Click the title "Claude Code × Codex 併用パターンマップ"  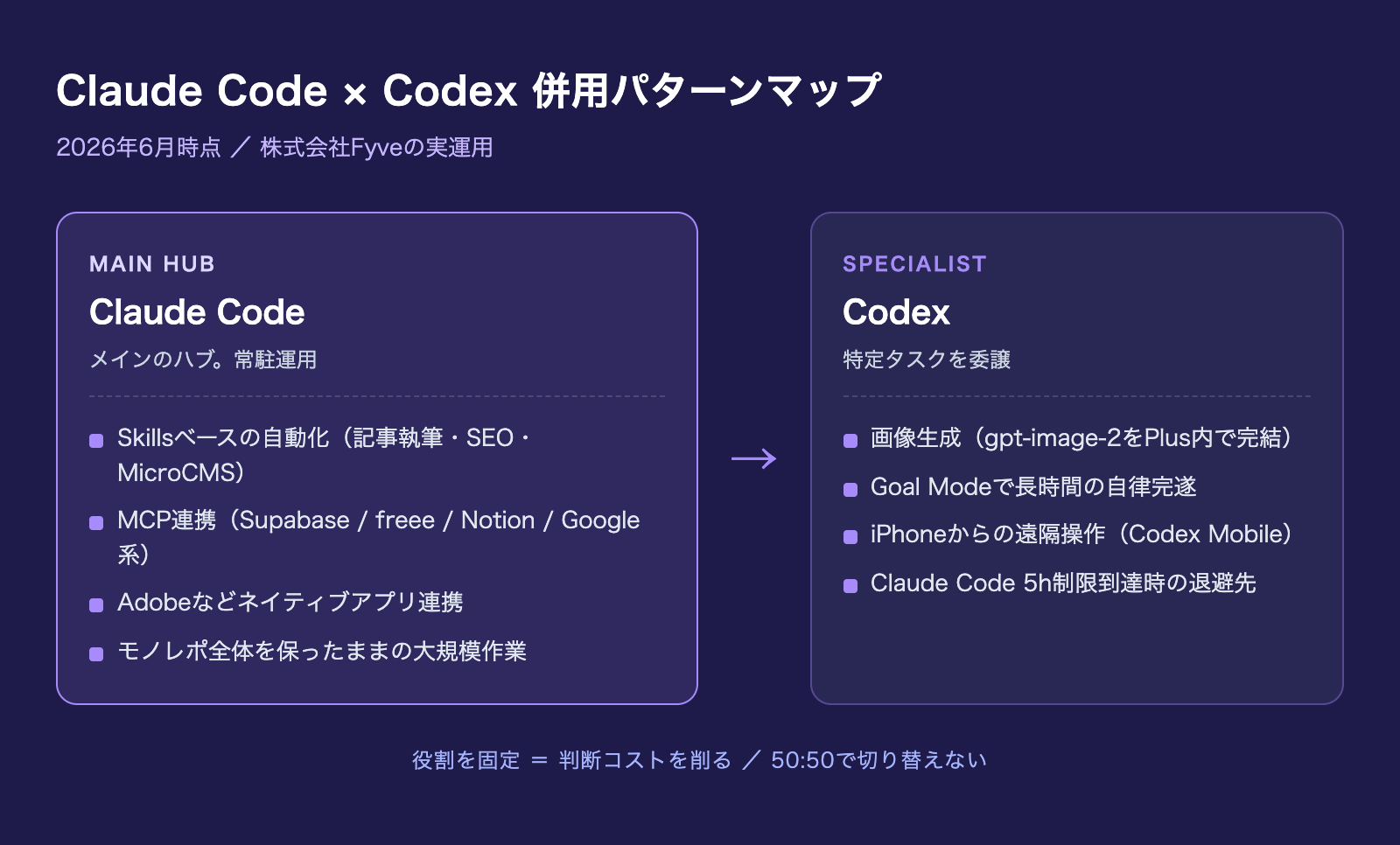pos(469,91)
